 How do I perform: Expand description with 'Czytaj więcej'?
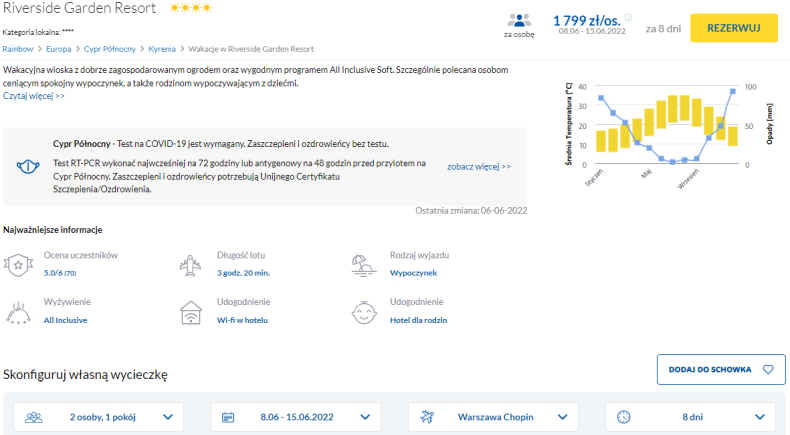click(x=34, y=96)
